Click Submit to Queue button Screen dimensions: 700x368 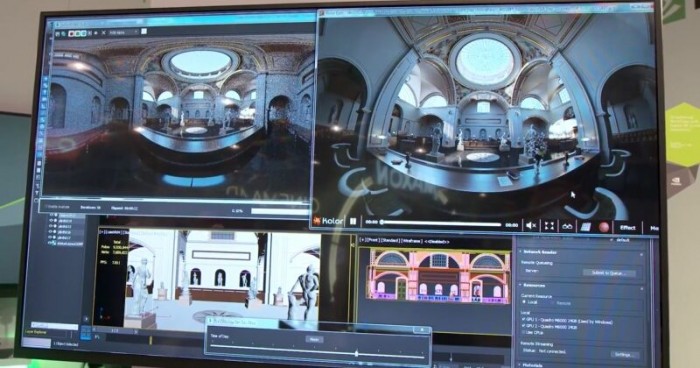point(608,272)
